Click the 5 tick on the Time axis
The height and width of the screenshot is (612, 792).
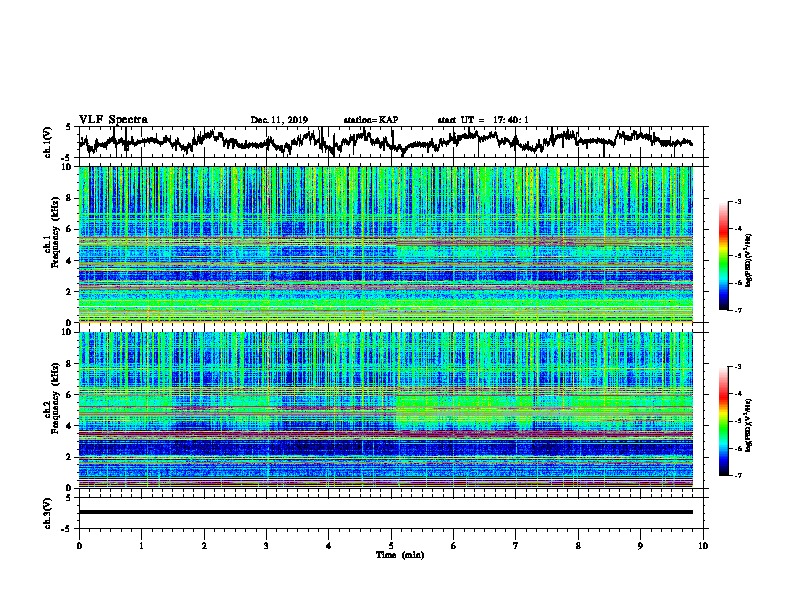pyautogui.click(x=391, y=545)
